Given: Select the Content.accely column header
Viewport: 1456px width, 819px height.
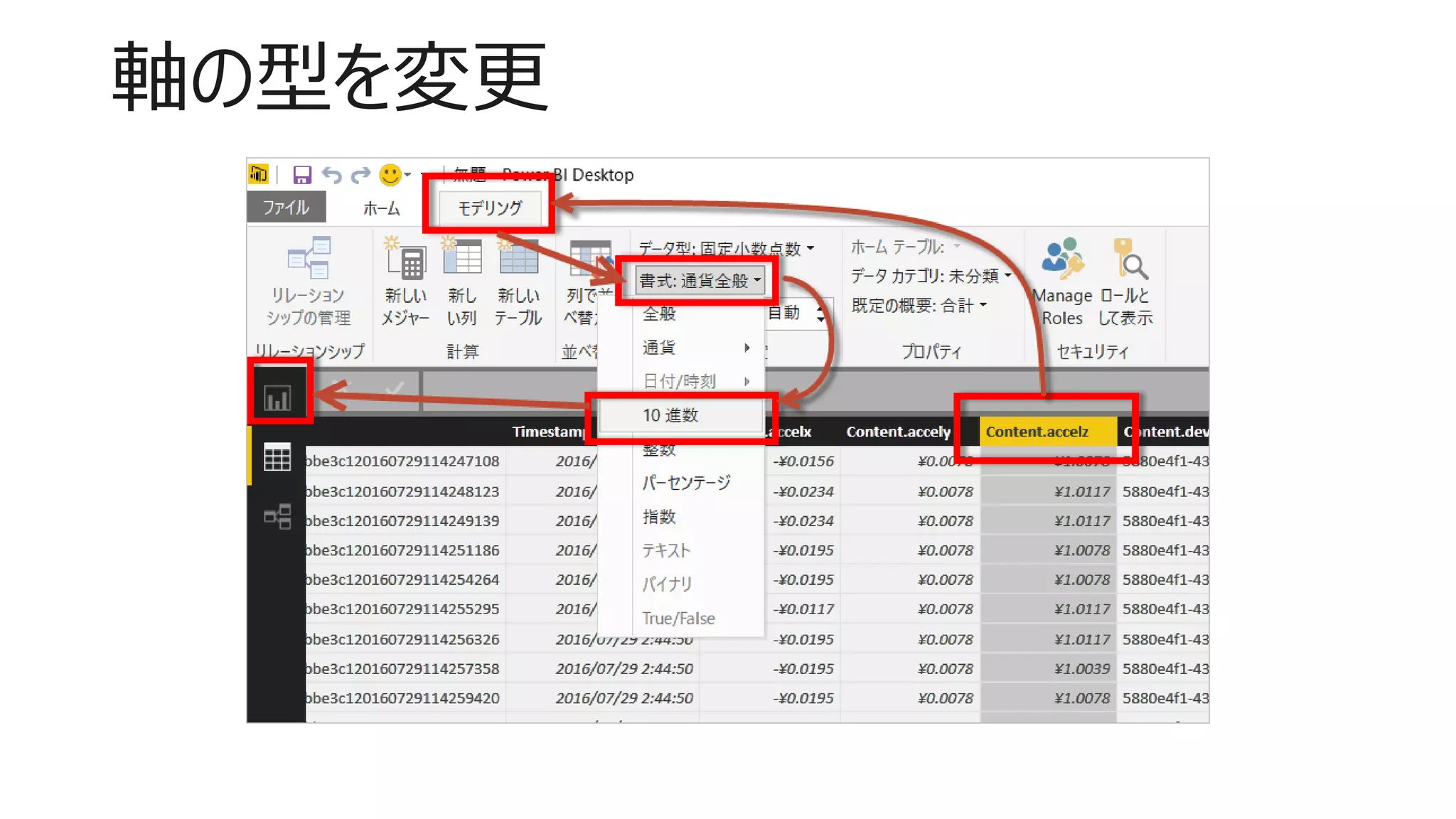Looking at the screenshot, I should coord(898,432).
